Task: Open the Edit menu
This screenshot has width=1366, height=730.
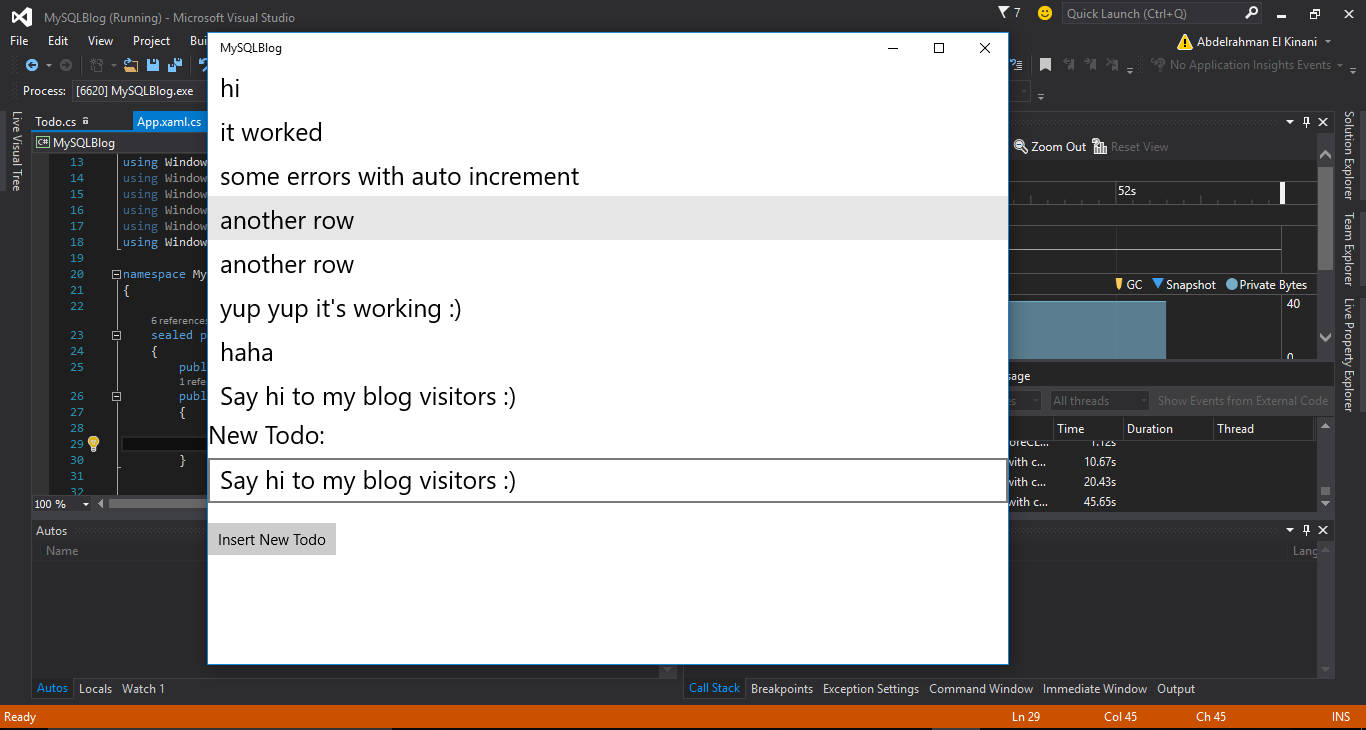Action: 58,41
